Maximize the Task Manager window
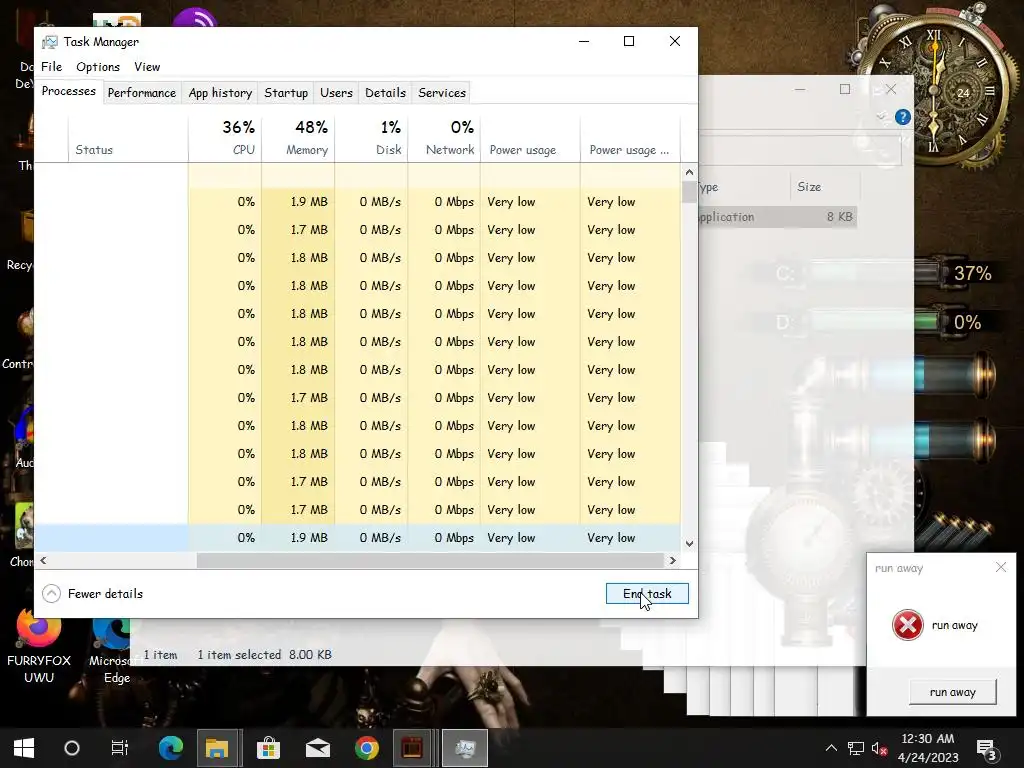The image size is (1024, 768). pos(629,41)
